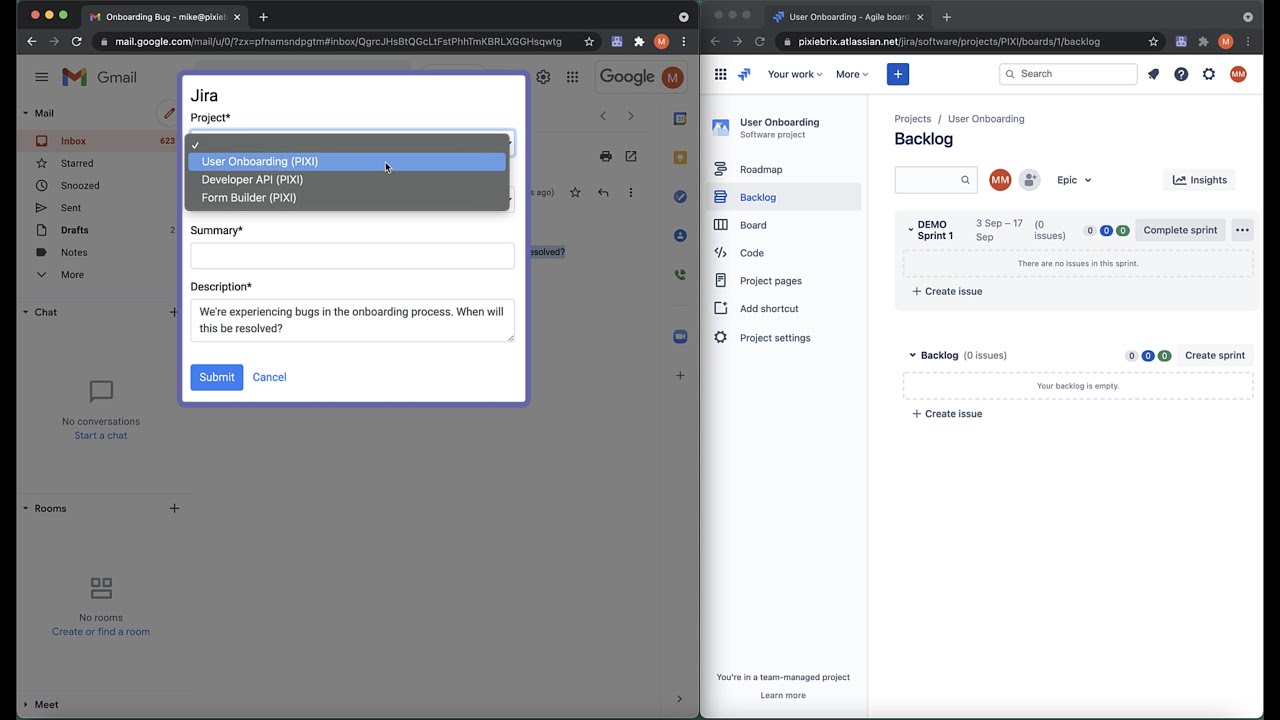The image size is (1280, 720).
Task: Open Google Tasks in Gmail side panel
Action: tap(680, 197)
